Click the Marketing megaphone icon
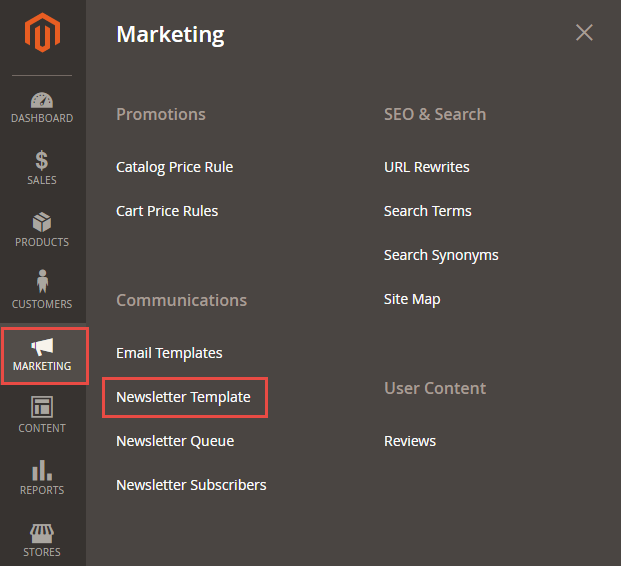Screen dimensions: 621x566 pyautogui.click(x=42, y=347)
